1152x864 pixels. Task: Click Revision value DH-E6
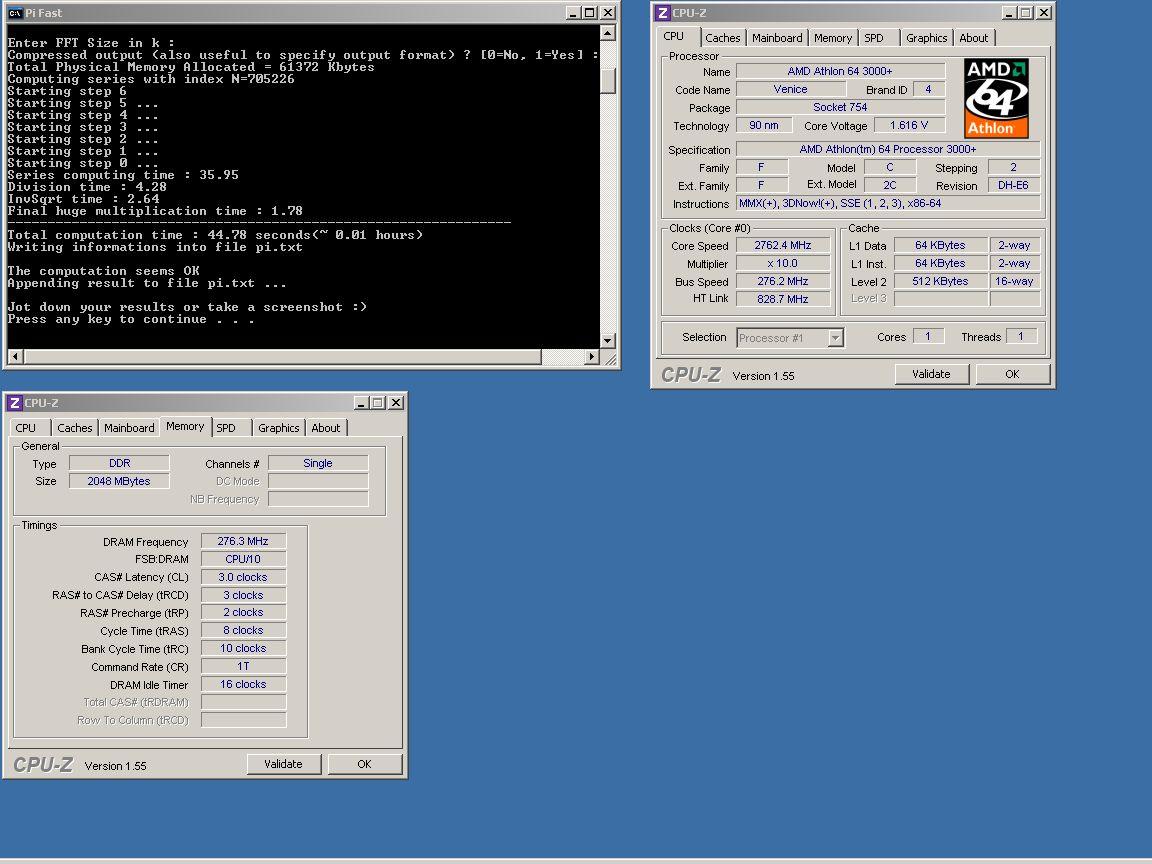1014,185
